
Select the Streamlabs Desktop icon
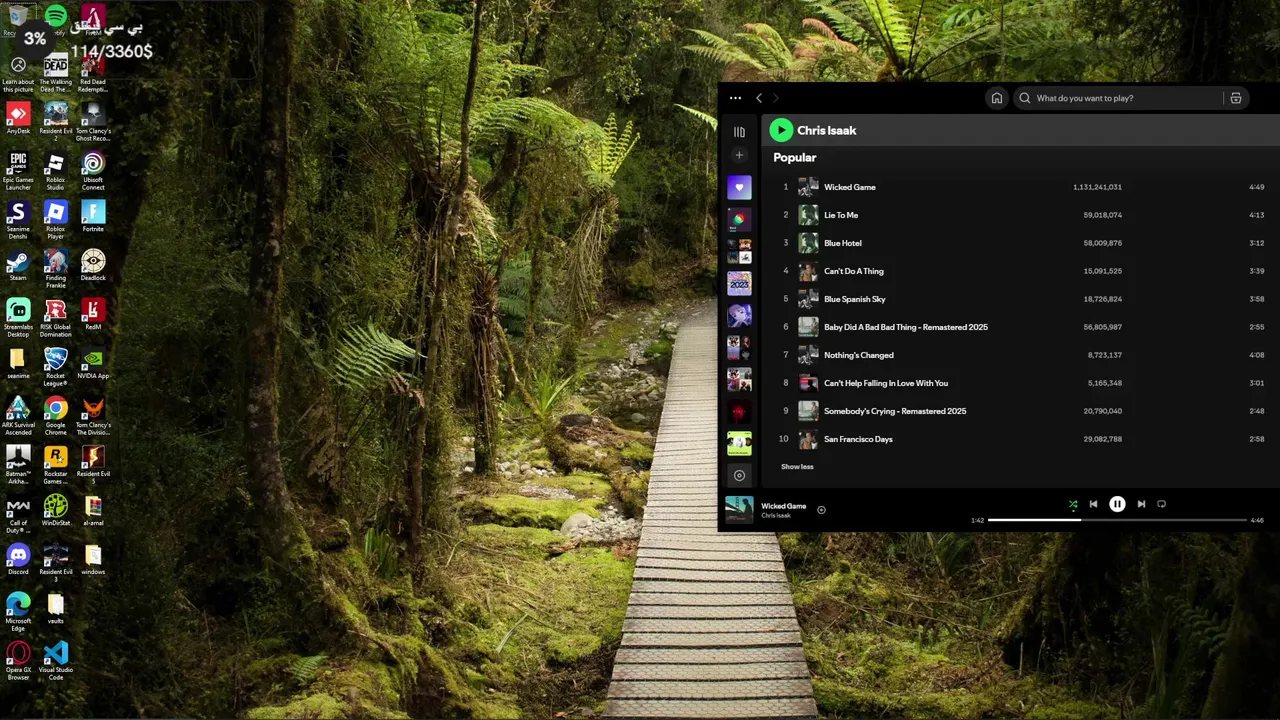(x=18, y=318)
